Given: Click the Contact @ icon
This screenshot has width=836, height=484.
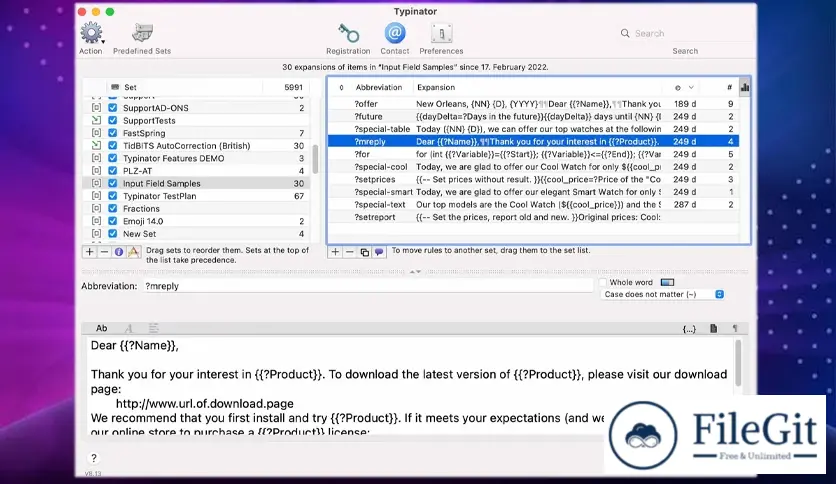Looking at the screenshot, I should [395, 33].
